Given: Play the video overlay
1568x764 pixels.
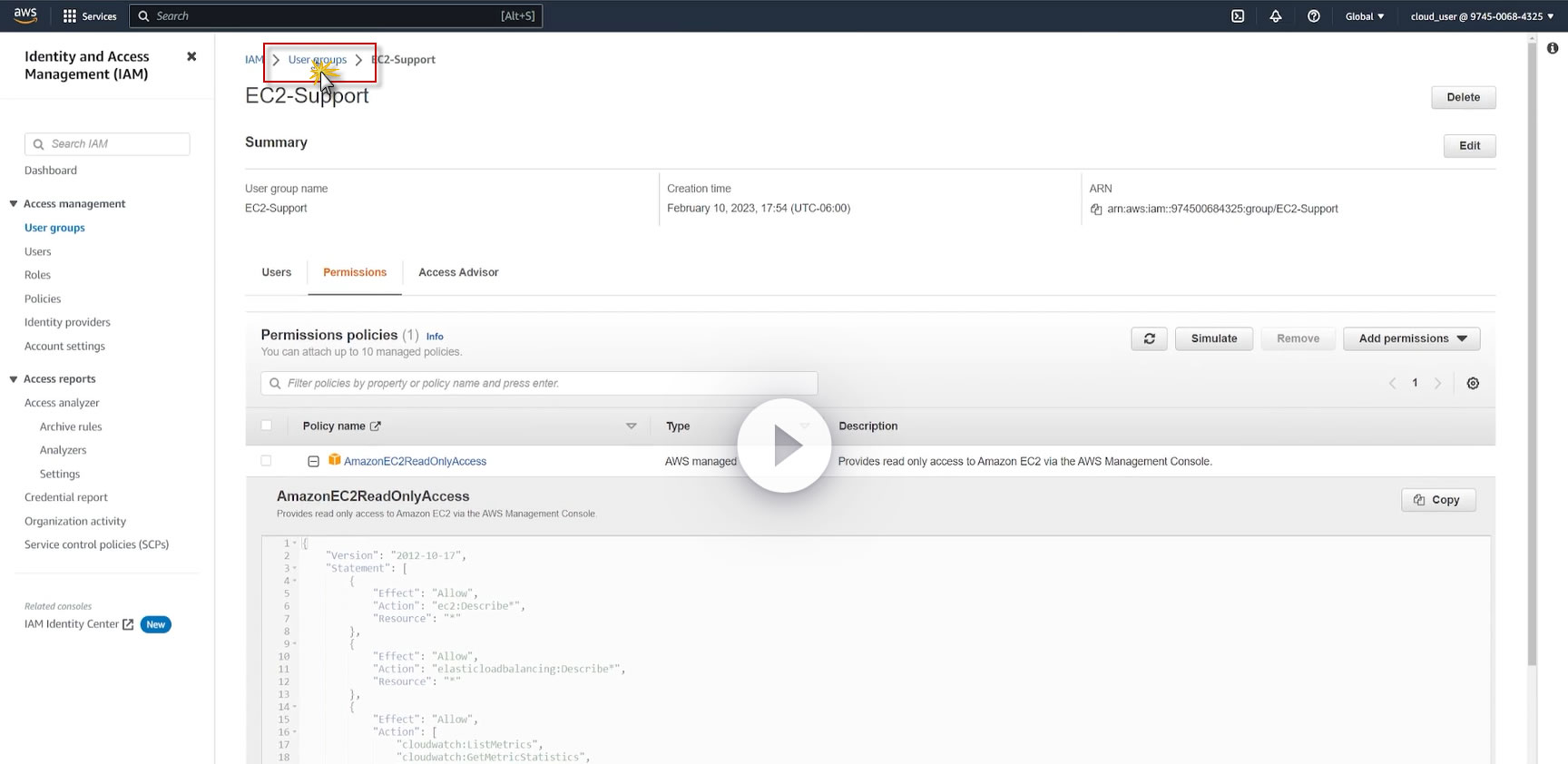Looking at the screenshot, I should (x=784, y=446).
